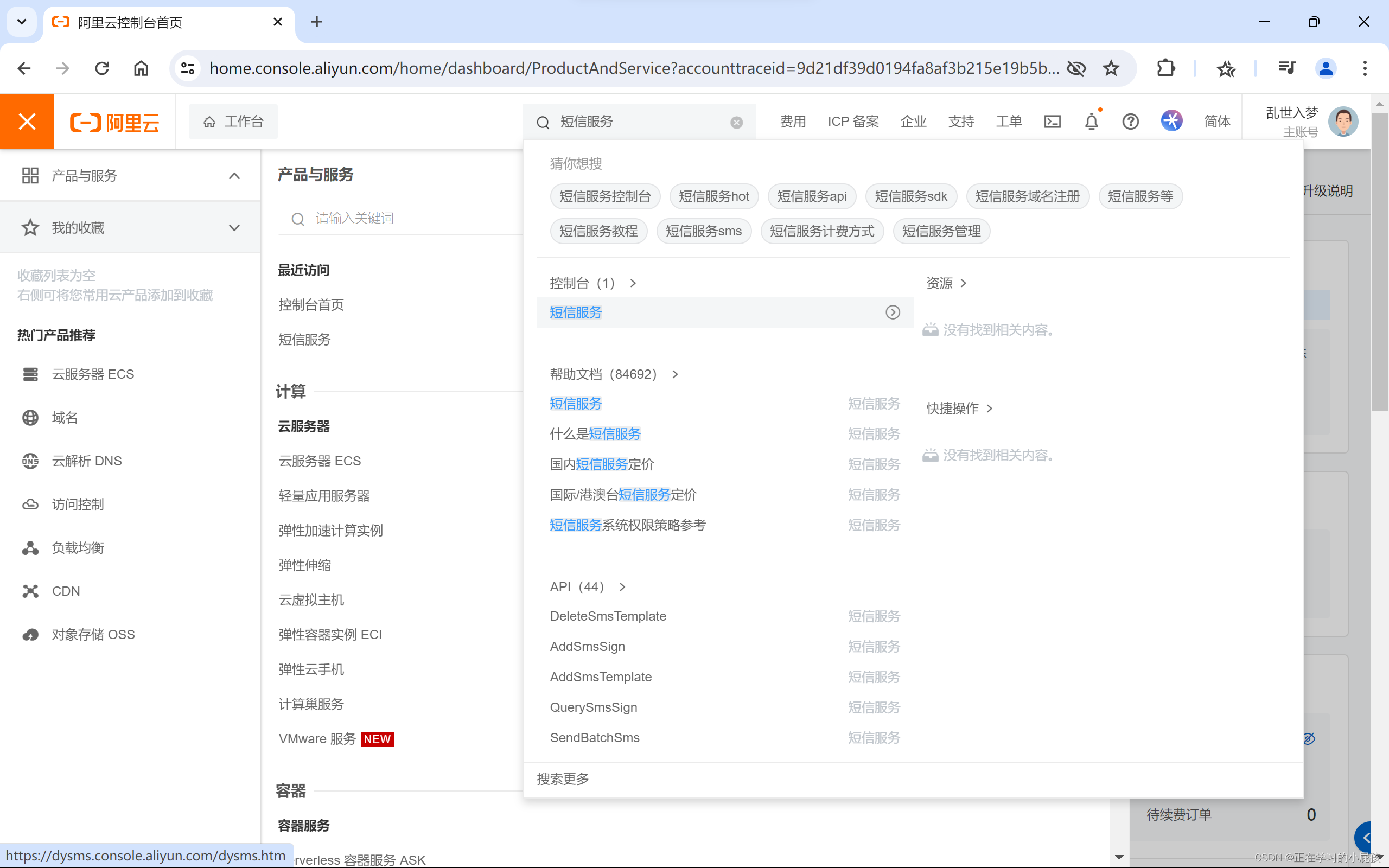1389x868 pixels.
Task: Clear the search box with the X icon
Action: (736, 122)
